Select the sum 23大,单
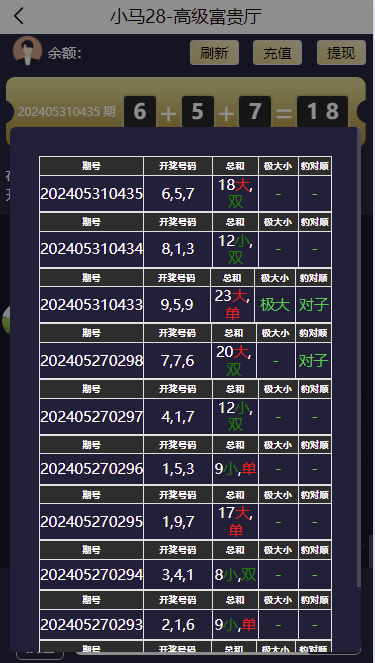The height and width of the screenshot is (663, 375). pos(233,304)
